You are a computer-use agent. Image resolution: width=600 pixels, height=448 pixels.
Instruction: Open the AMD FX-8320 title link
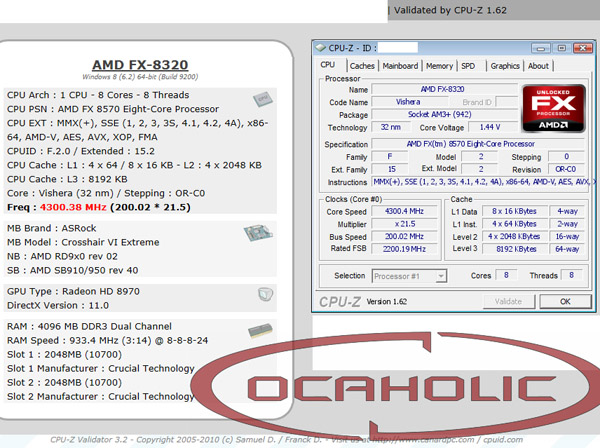(x=140, y=65)
